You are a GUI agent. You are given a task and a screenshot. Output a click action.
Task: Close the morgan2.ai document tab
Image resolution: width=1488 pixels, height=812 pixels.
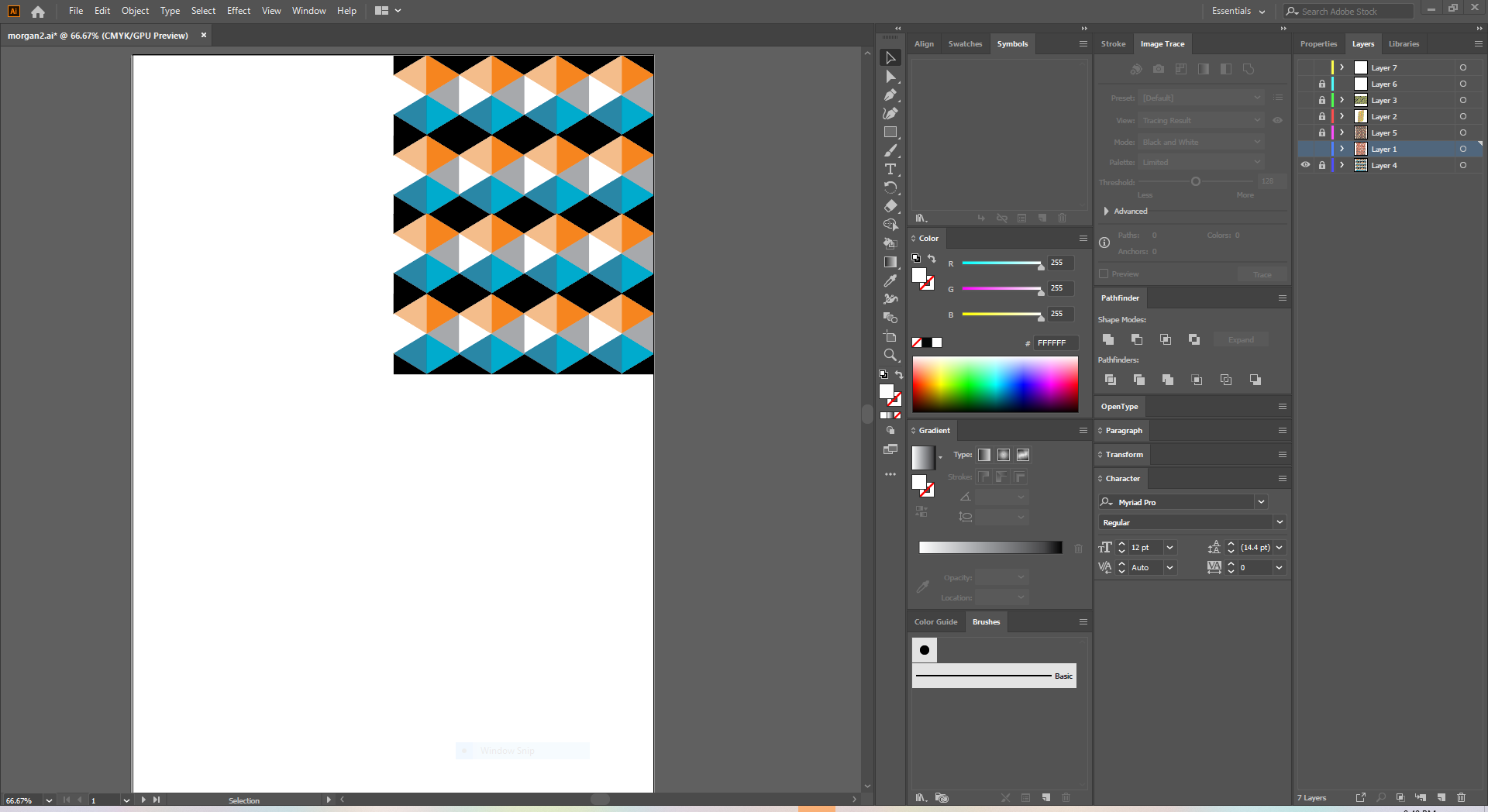coord(204,35)
